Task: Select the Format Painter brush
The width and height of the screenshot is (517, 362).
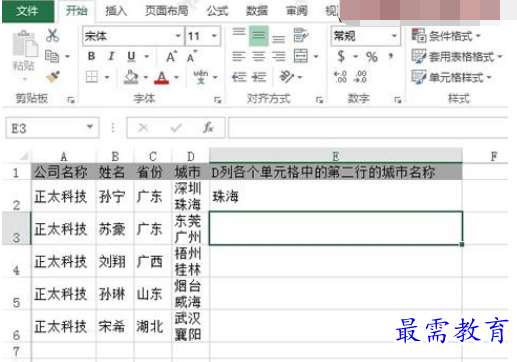Action: click(x=53, y=77)
